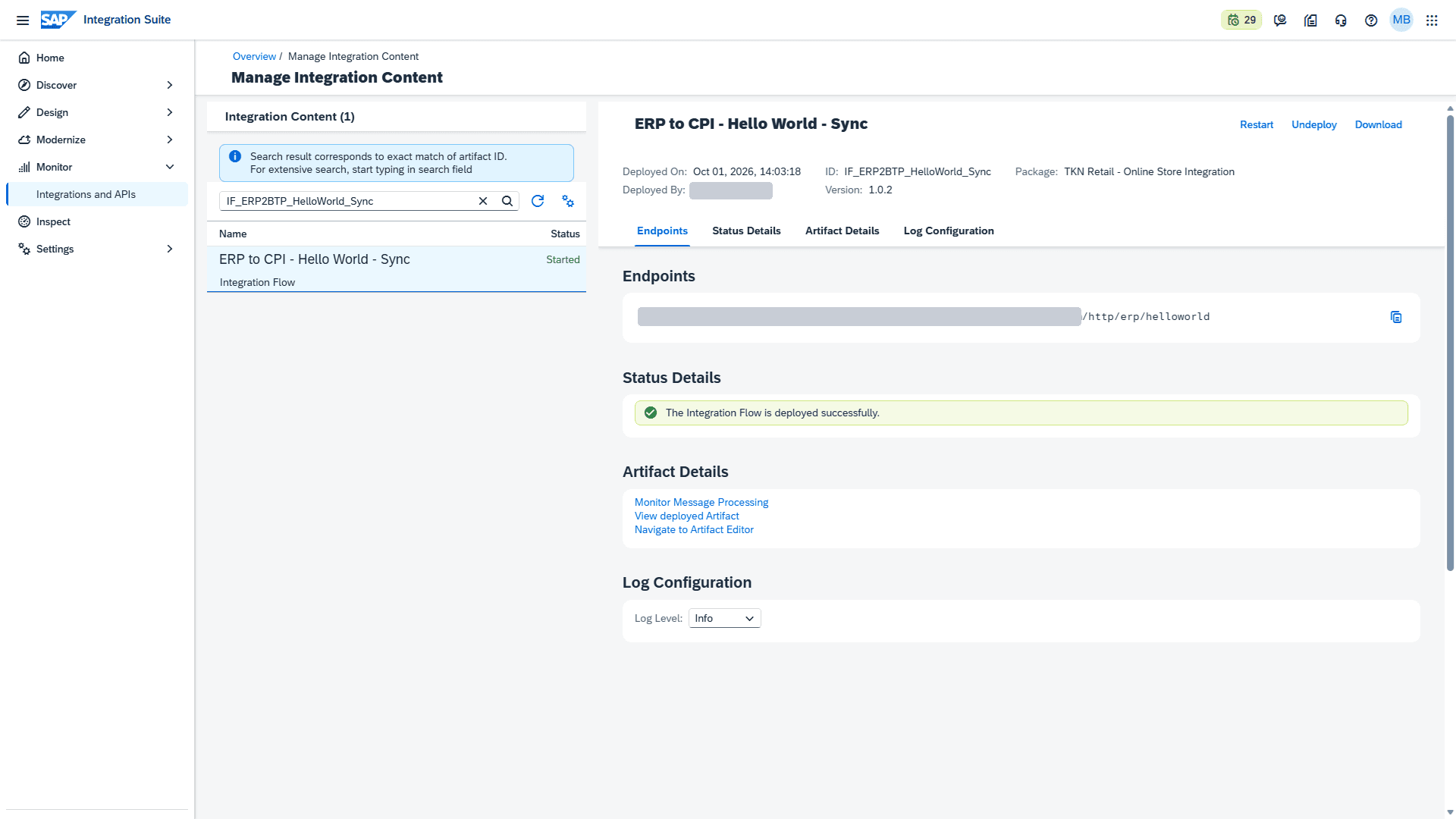Viewport: 1456px width, 819px height.
Task: Go to Home in sidebar
Action: [97, 58]
